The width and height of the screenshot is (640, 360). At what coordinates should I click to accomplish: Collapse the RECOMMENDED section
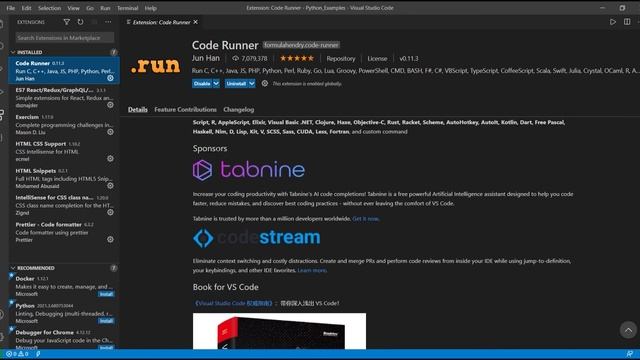pos(36,268)
